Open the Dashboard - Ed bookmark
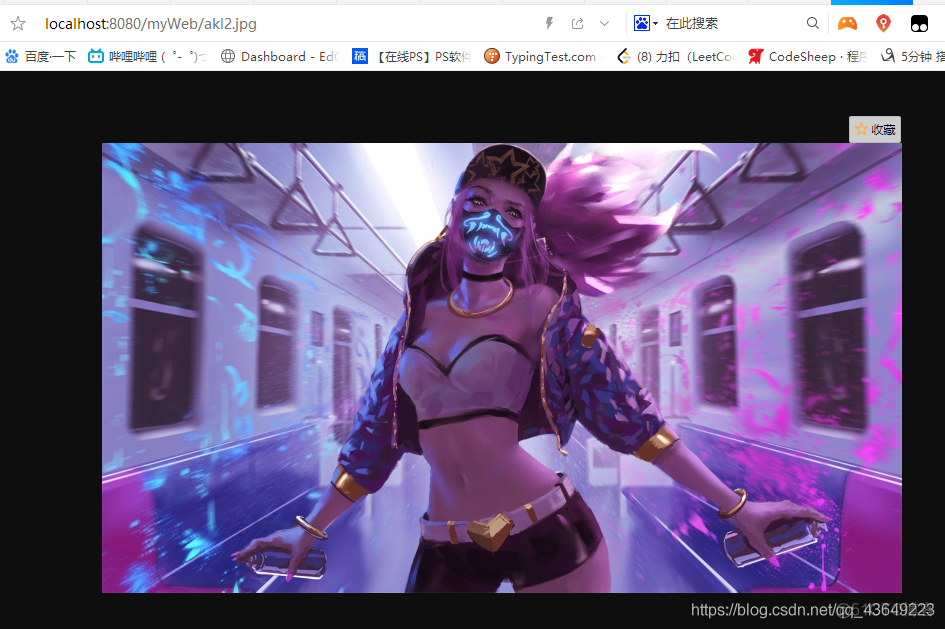Image resolution: width=945 pixels, height=629 pixels. (280, 57)
